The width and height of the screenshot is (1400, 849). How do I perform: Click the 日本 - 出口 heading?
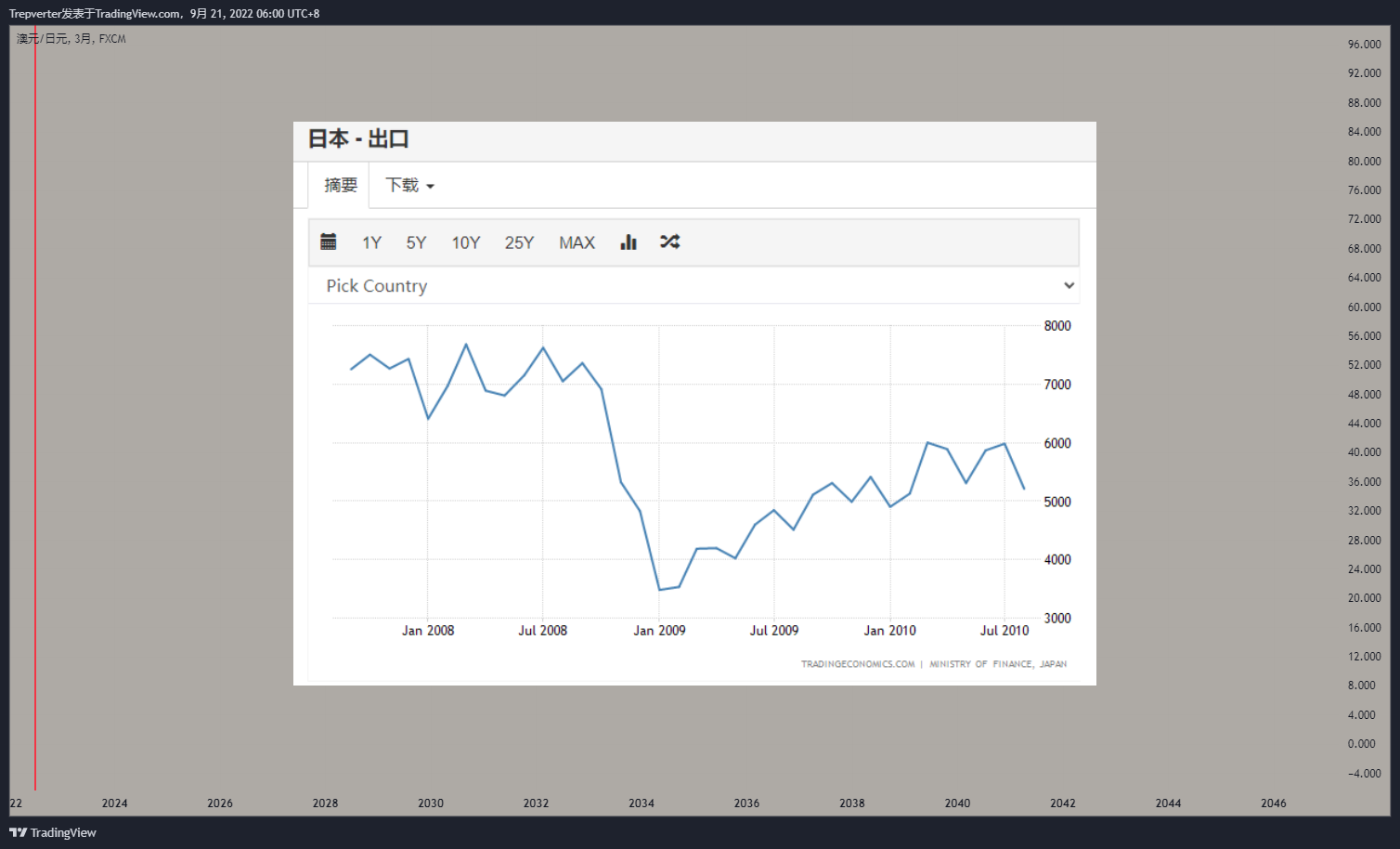(x=358, y=139)
